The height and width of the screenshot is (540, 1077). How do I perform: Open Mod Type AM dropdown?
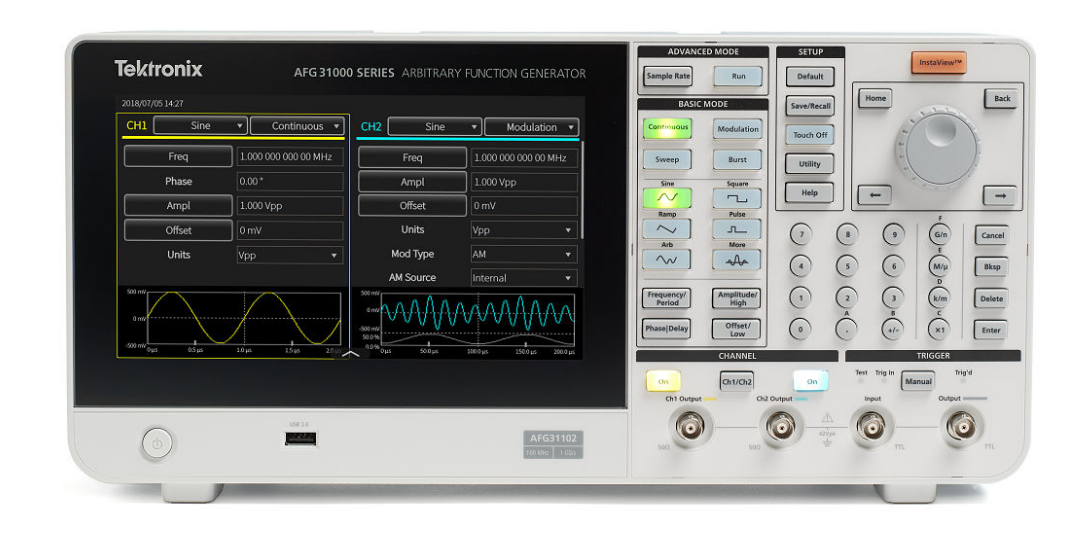523,254
